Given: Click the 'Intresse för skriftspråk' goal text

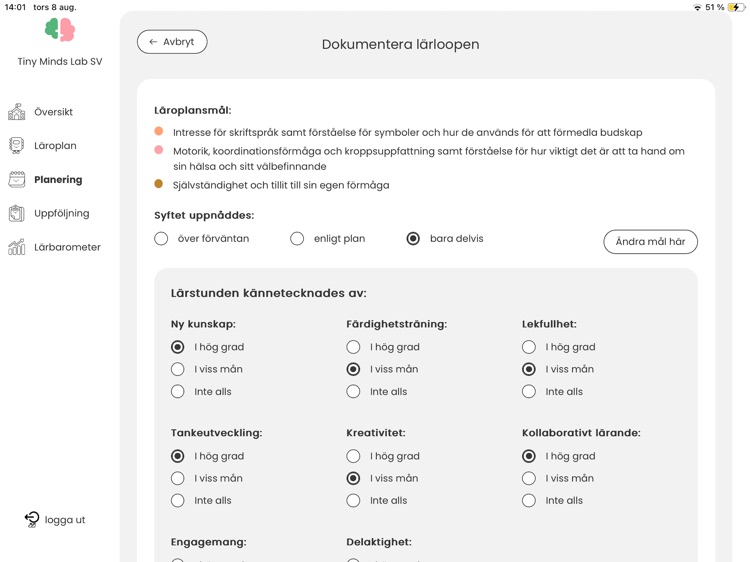Looking at the screenshot, I should coord(408,132).
